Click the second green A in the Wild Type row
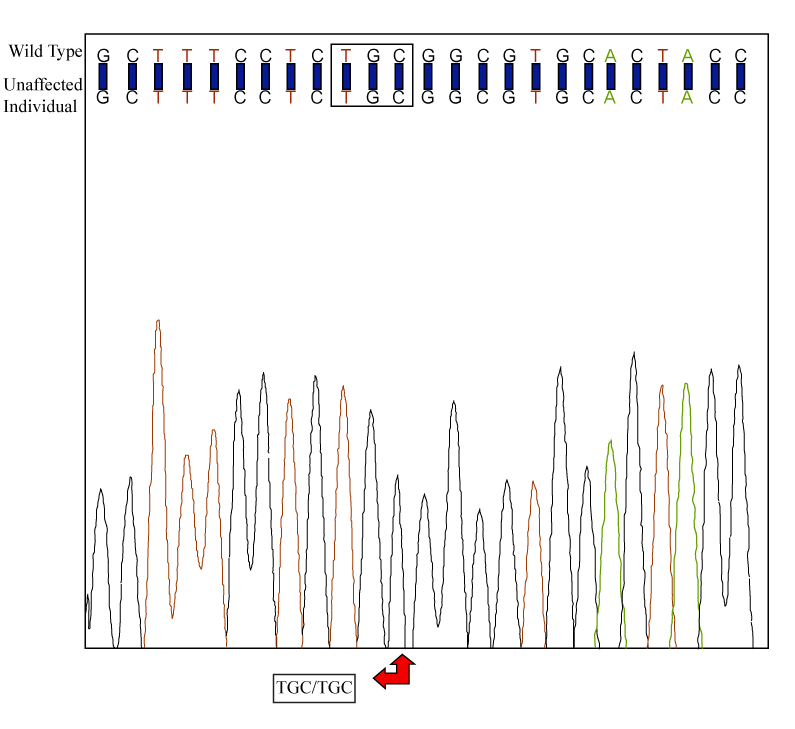The height and width of the screenshot is (729, 795). pos(688,56)
